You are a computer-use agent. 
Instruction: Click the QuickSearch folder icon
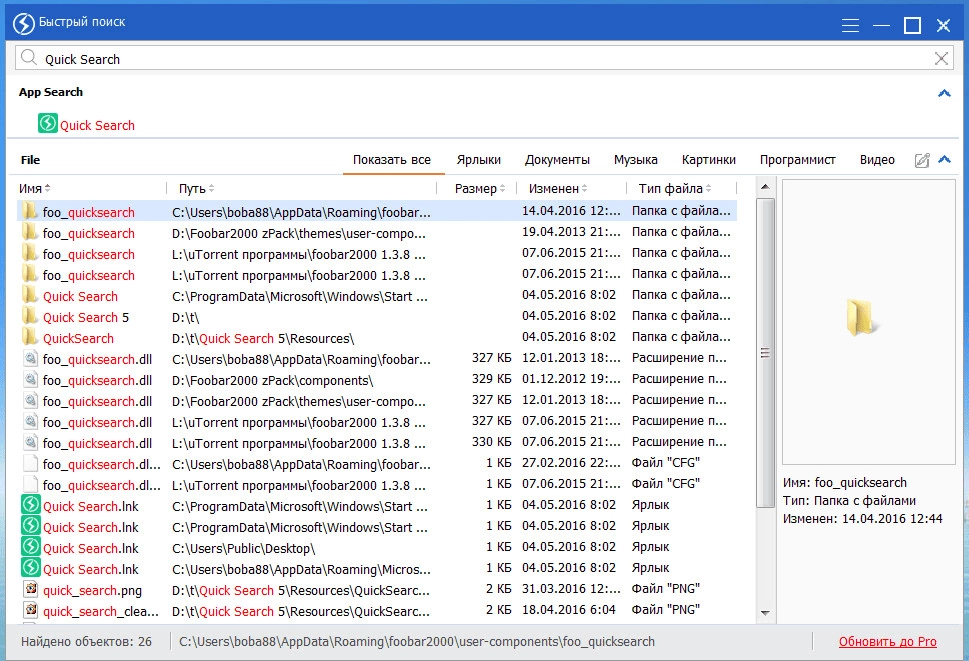coord(29,337)
